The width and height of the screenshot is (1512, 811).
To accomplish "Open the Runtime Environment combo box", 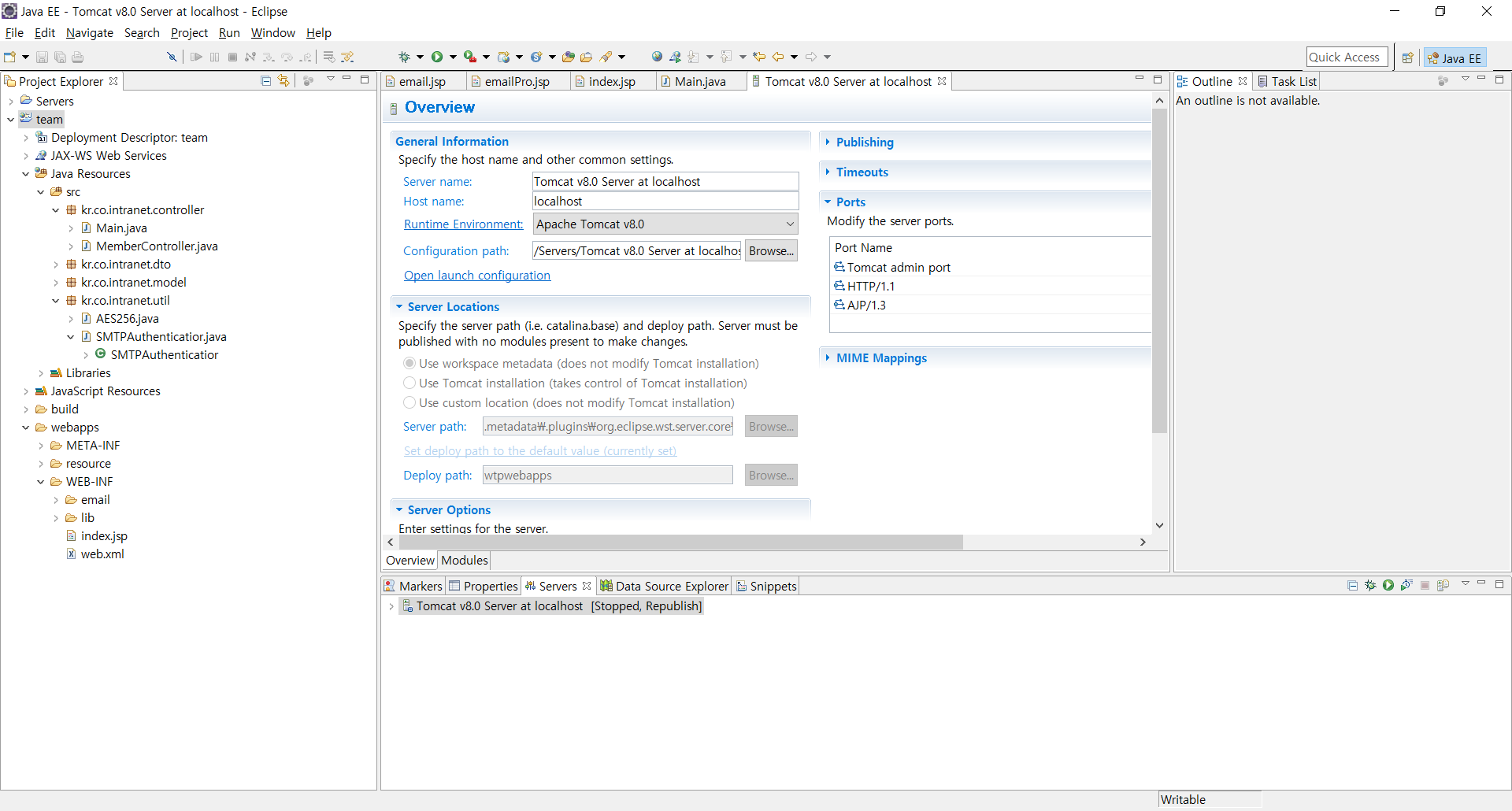I will pyautogui.click(x=665, y=224).
